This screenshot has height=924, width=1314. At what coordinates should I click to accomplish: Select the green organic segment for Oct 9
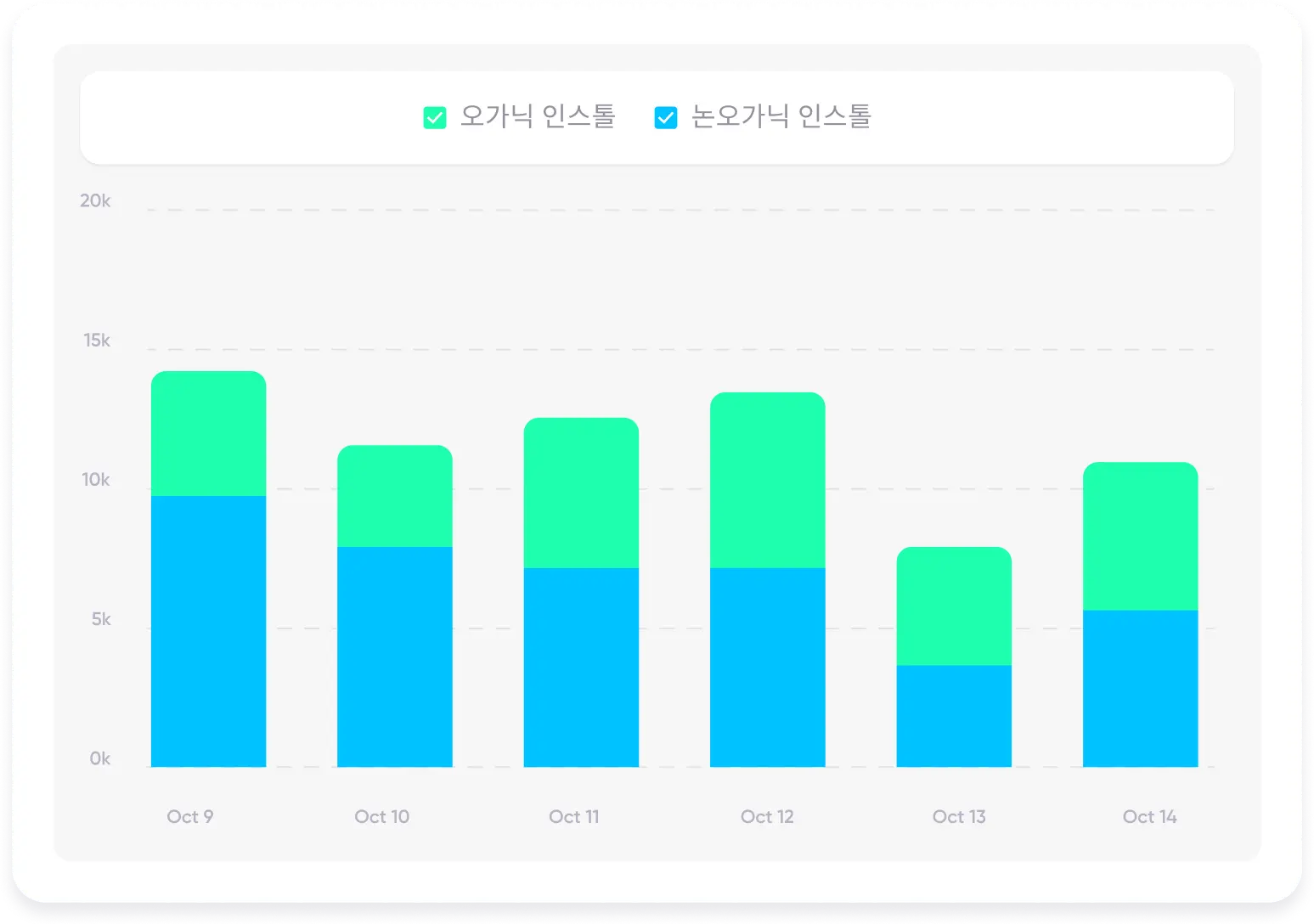(208, 434)
